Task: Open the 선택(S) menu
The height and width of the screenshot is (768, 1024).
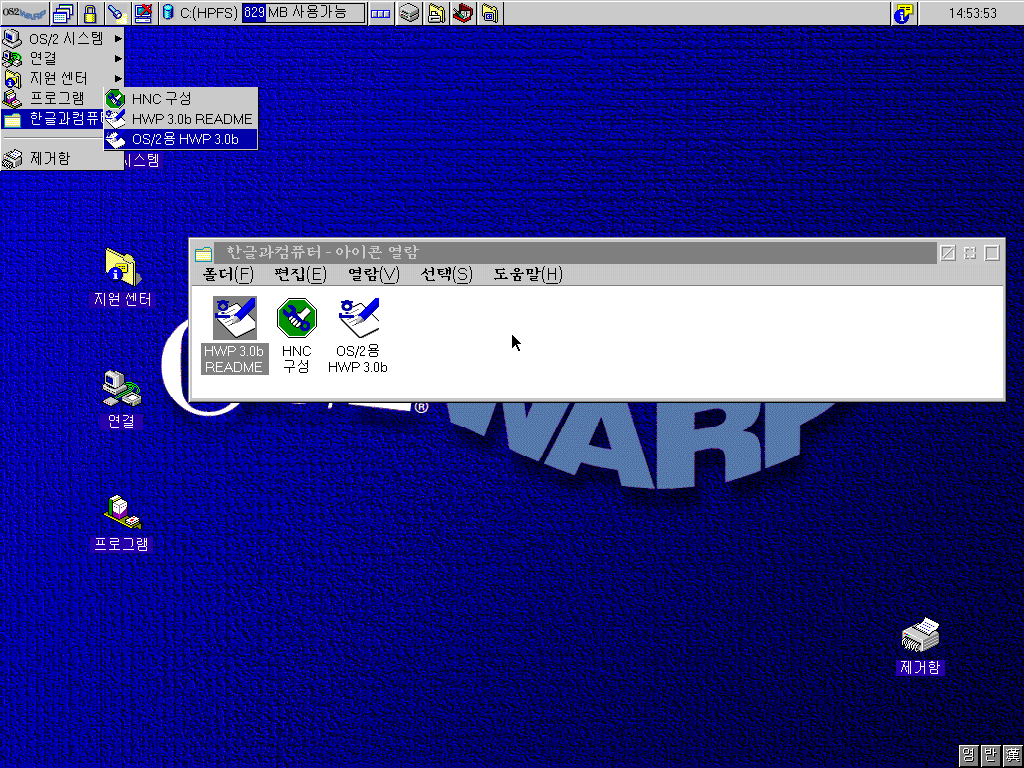Action: pyautogui.click(x=446, y=274)
